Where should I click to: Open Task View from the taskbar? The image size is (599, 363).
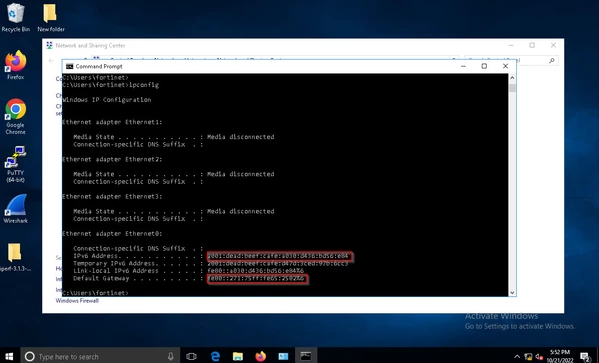[191, 357]
